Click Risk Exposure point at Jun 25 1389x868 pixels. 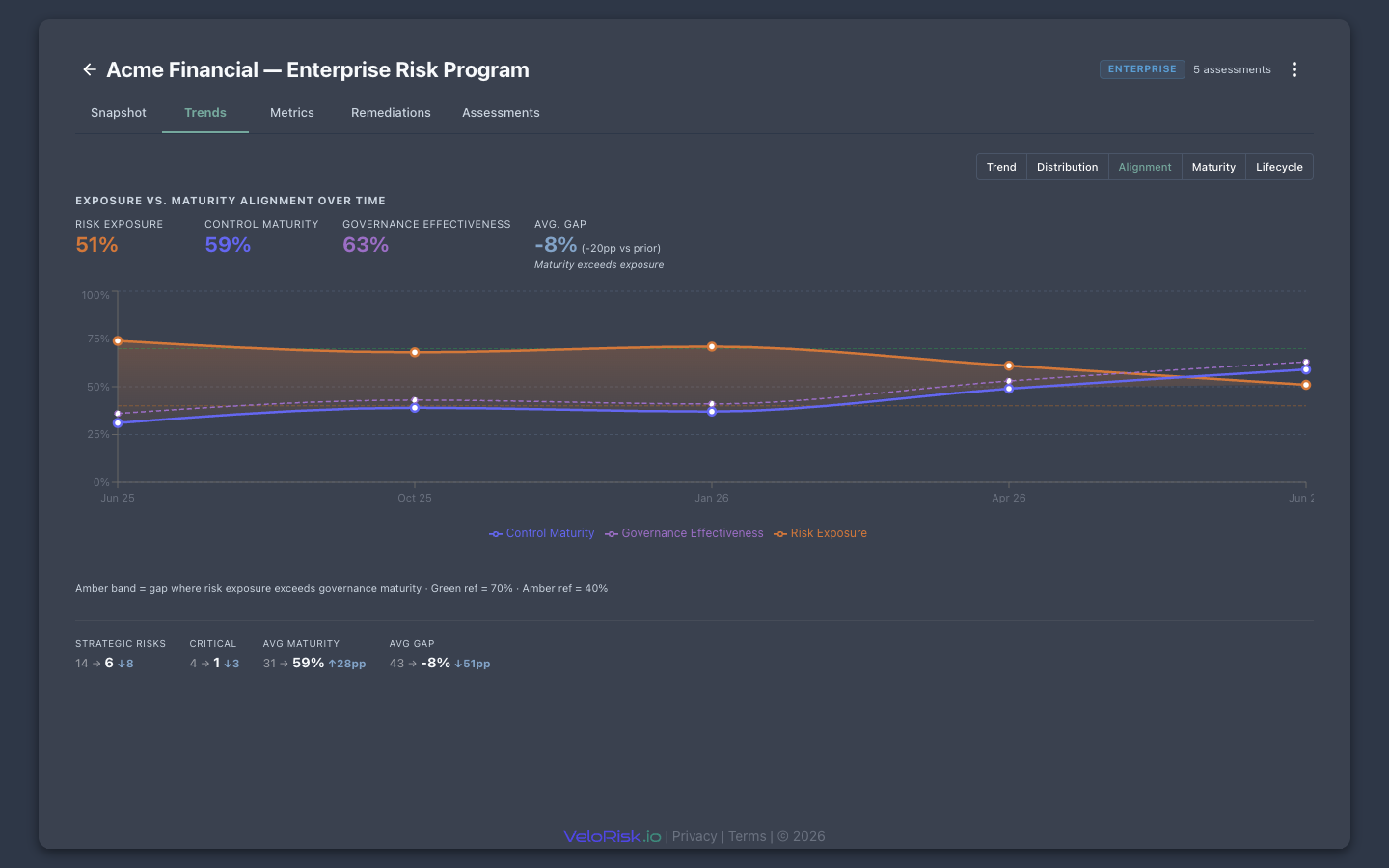[x=118, y=341]
